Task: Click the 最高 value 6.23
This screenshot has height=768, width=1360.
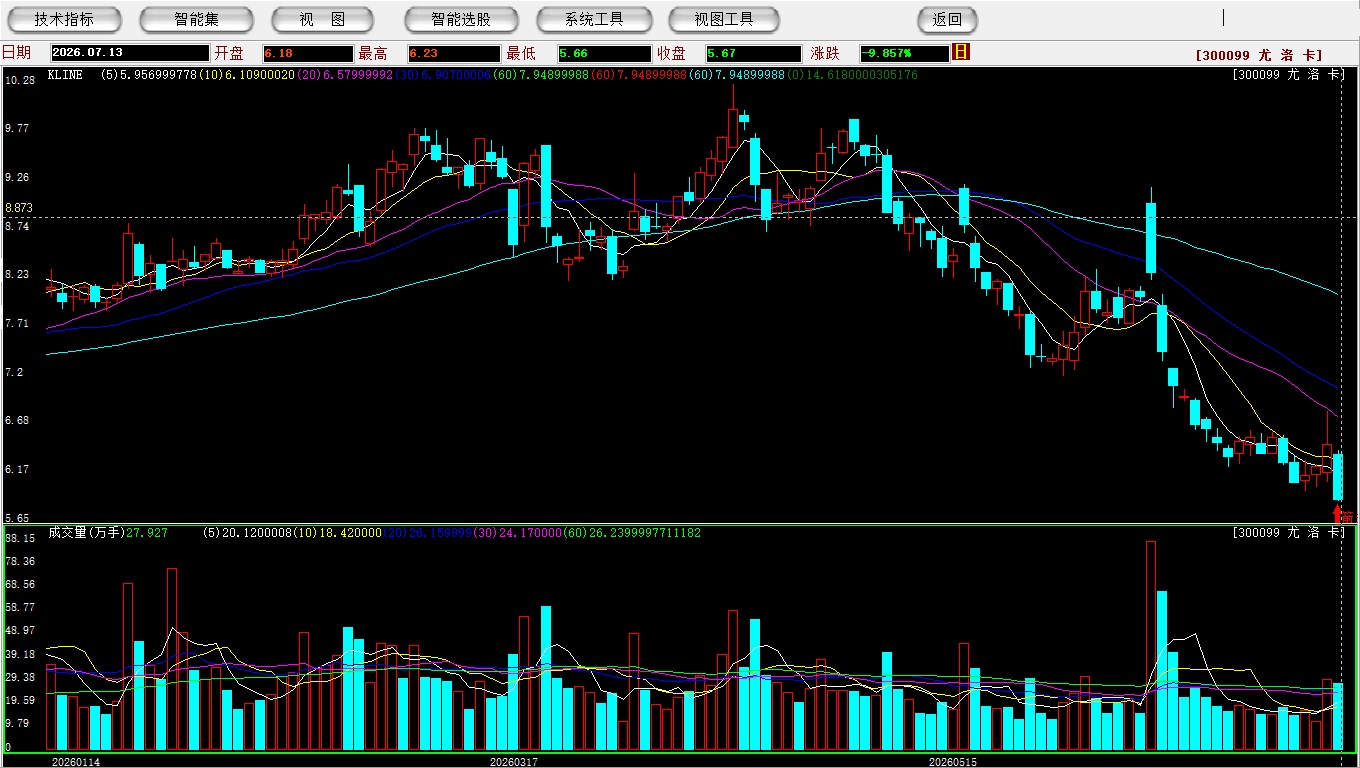Action: [454, 53]
